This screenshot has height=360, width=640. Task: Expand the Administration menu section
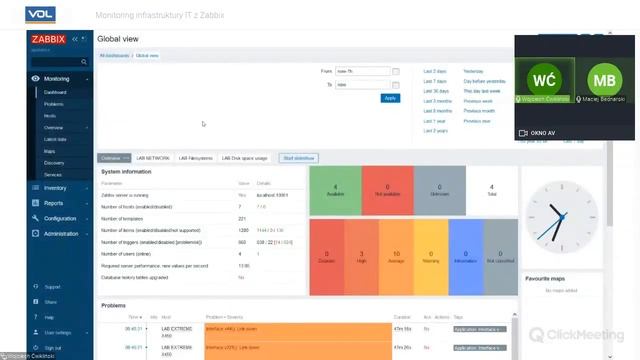click(x=87, y=234)
